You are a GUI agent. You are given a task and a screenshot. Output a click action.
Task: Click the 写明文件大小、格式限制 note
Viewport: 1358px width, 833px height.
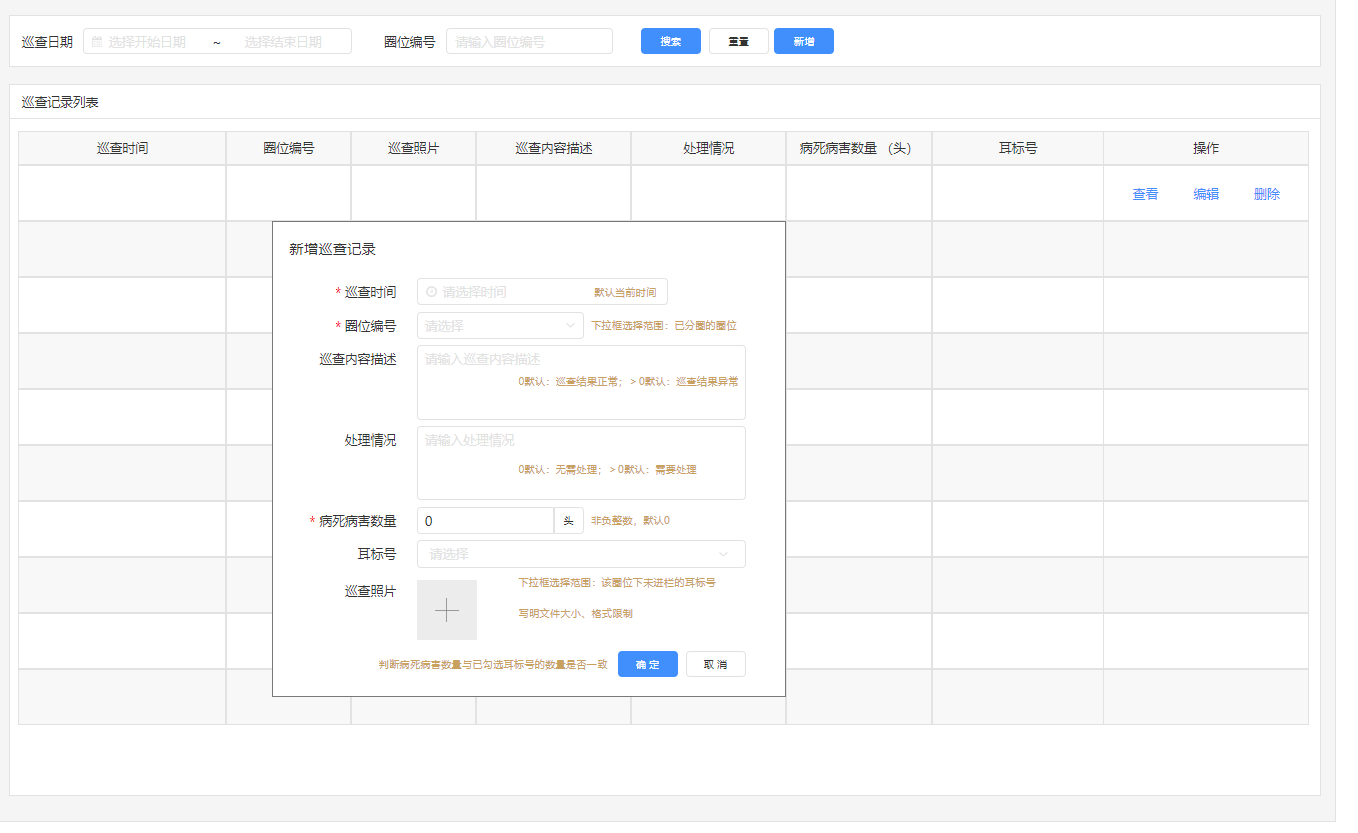(x=575, y=614)
